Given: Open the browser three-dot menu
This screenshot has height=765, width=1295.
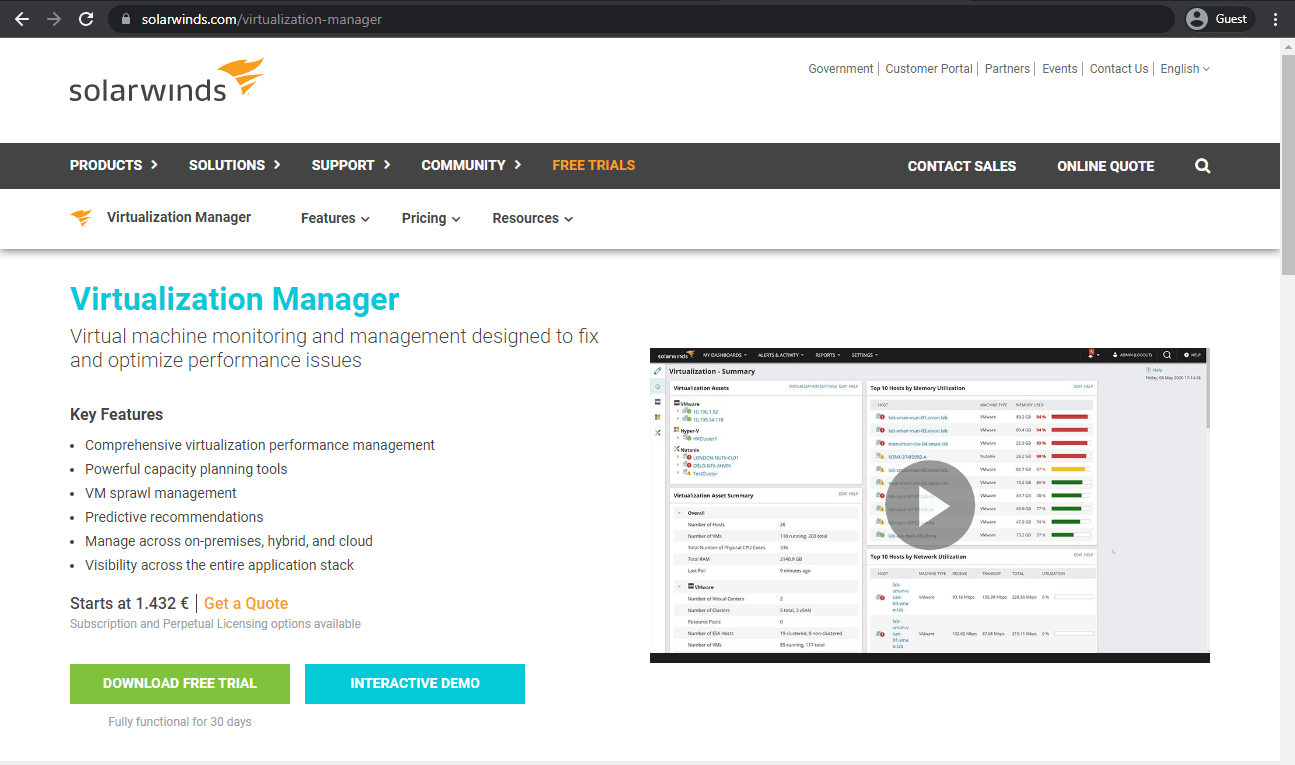Looking at the screenshot, I should point(1274,18).
